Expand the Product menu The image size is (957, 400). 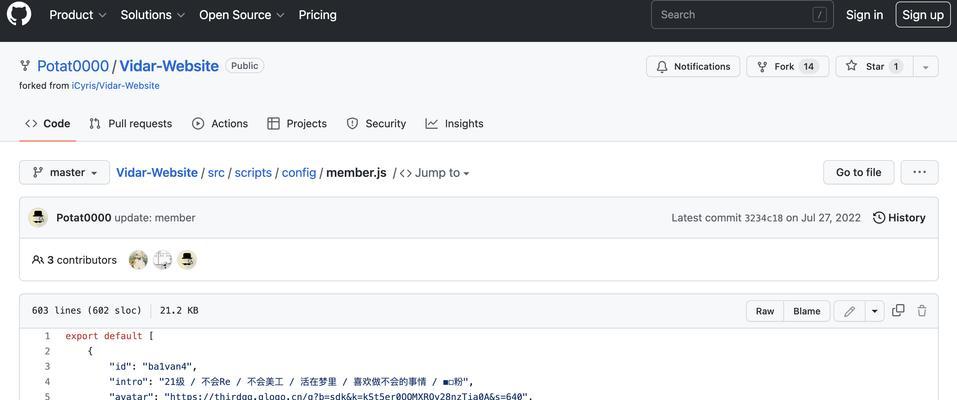pos(78,15)
